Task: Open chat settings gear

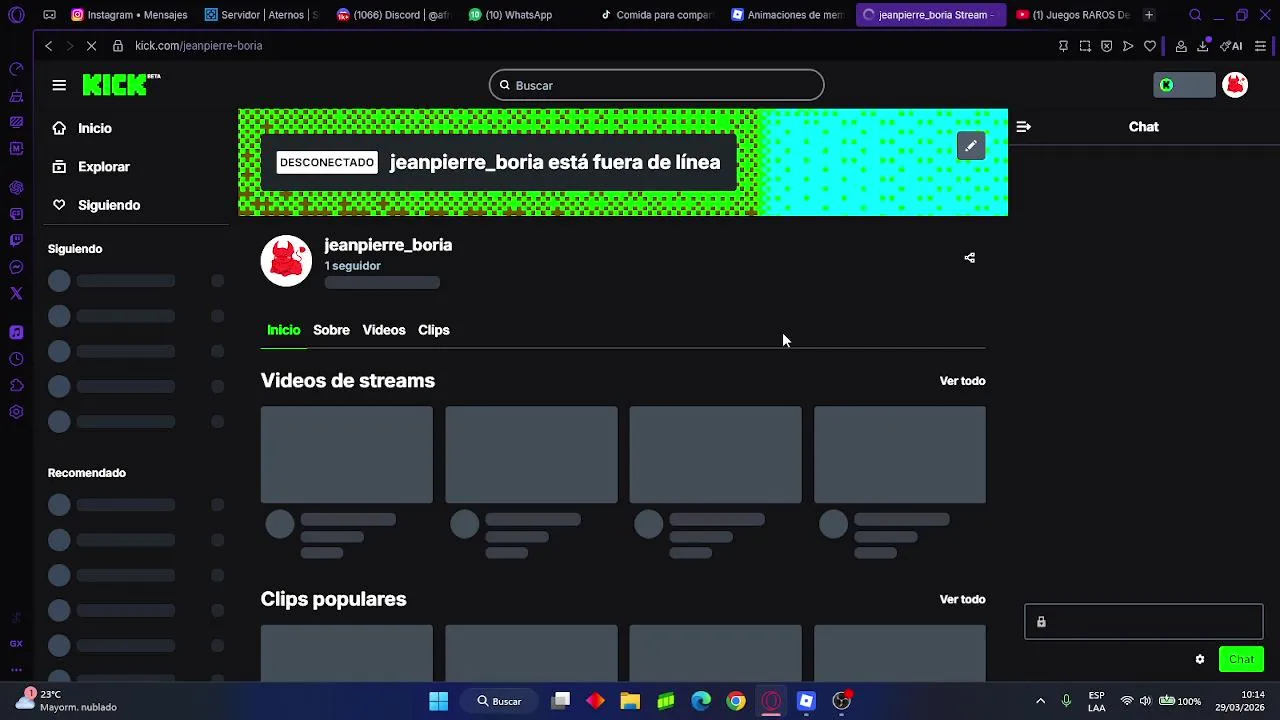Action: 1200,659
